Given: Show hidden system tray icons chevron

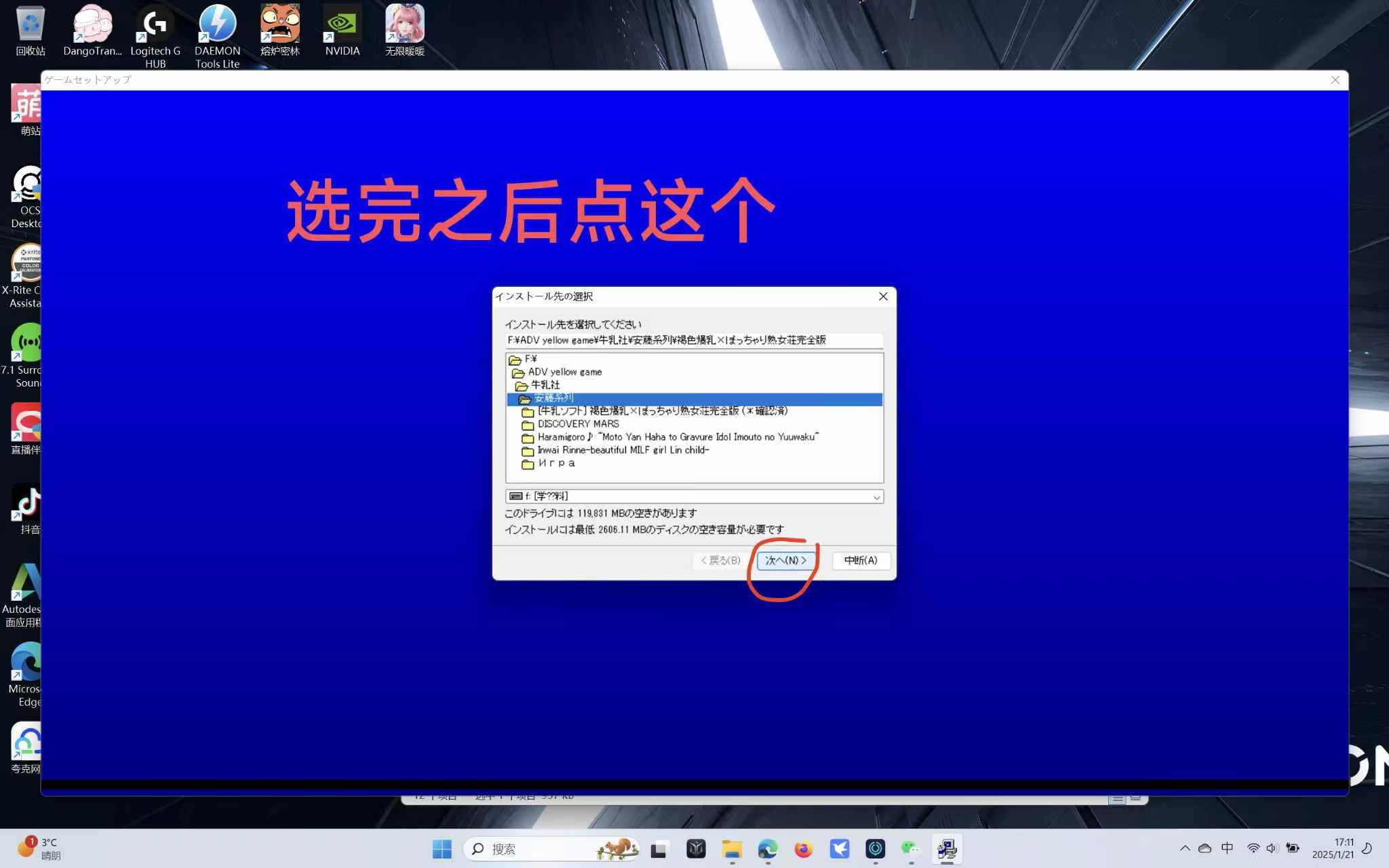Looking at the screenshot, I should (x=1184, y=848).
